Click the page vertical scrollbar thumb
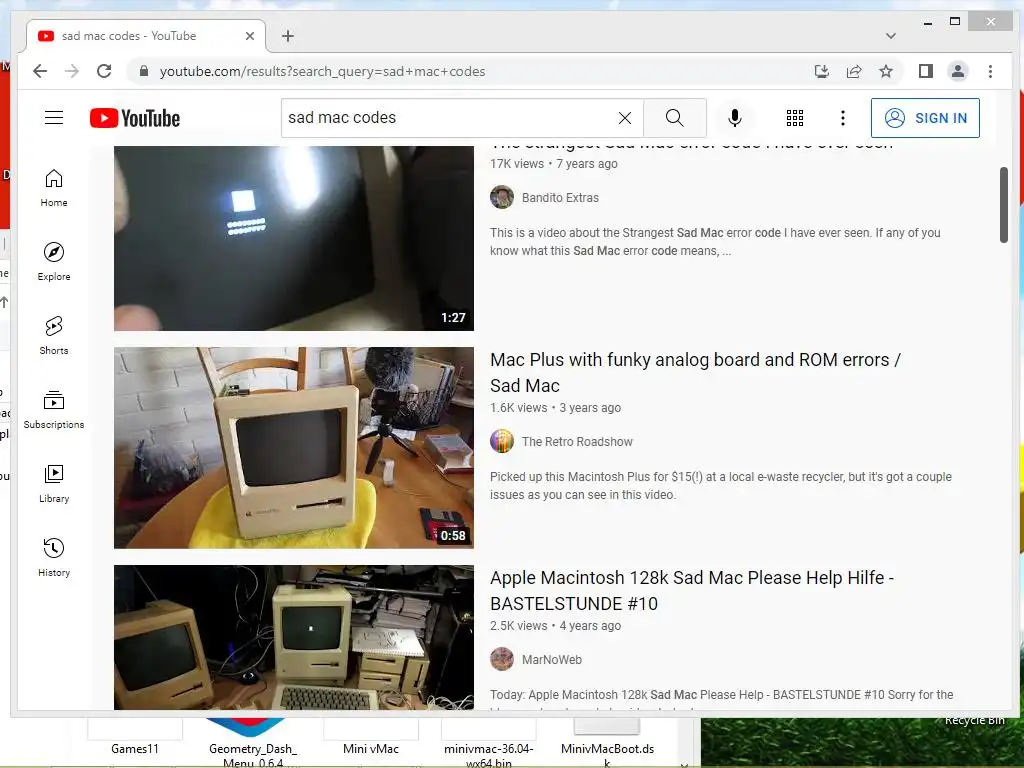 click(x=1004, y=205)
